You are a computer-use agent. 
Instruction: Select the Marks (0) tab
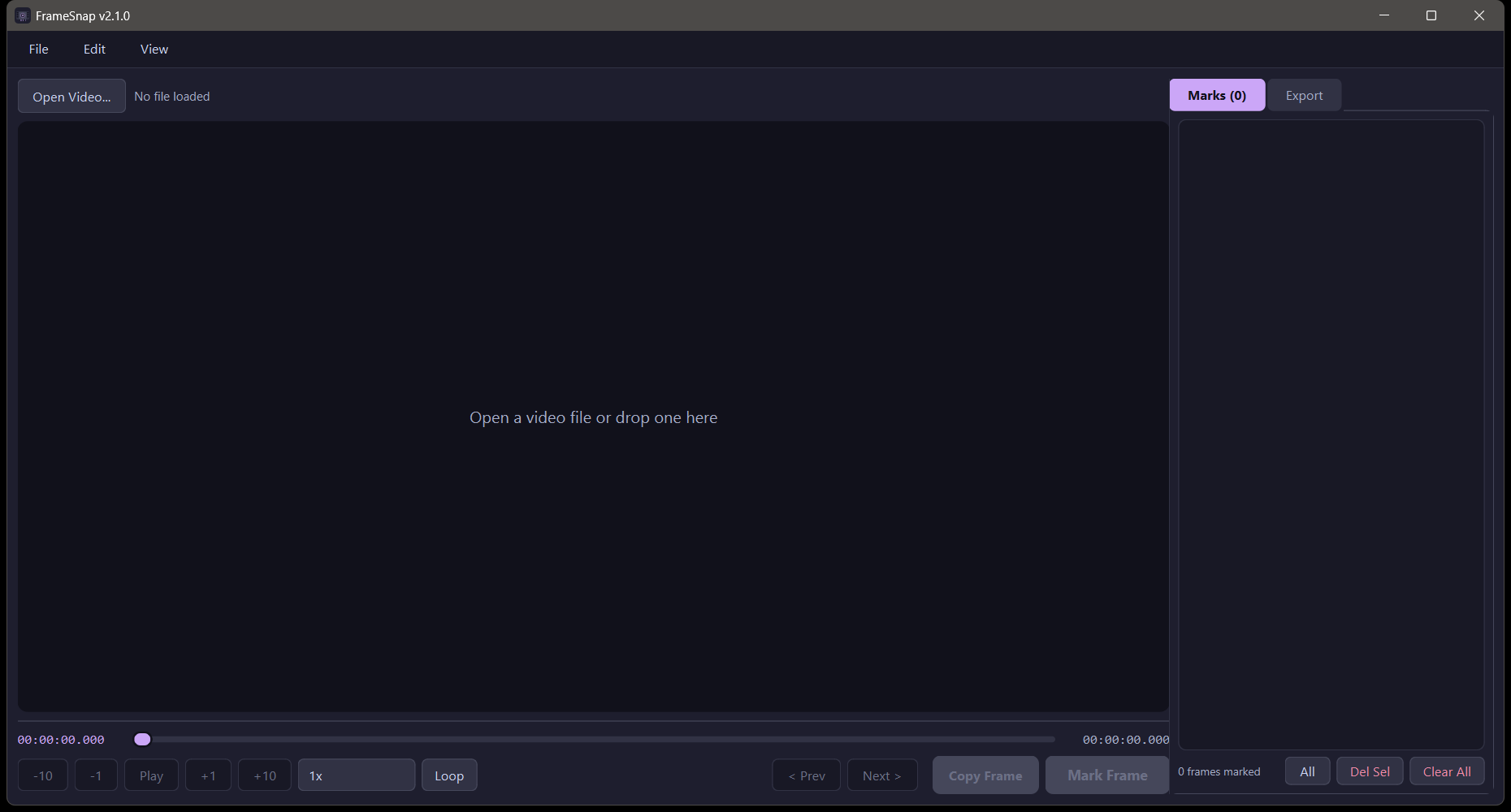[1216, 95]
